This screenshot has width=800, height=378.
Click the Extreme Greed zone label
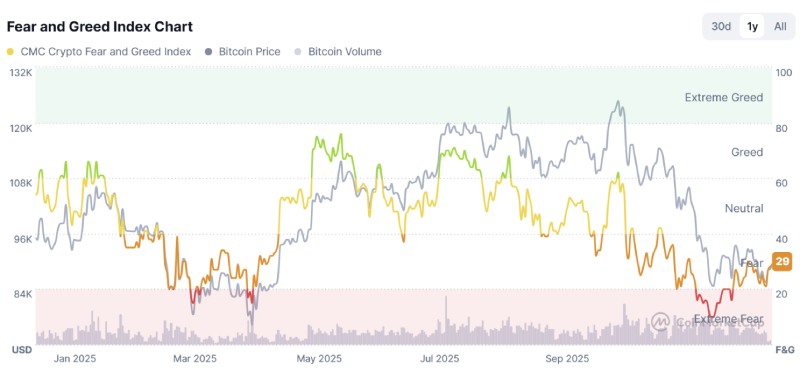tap(724, 97)
